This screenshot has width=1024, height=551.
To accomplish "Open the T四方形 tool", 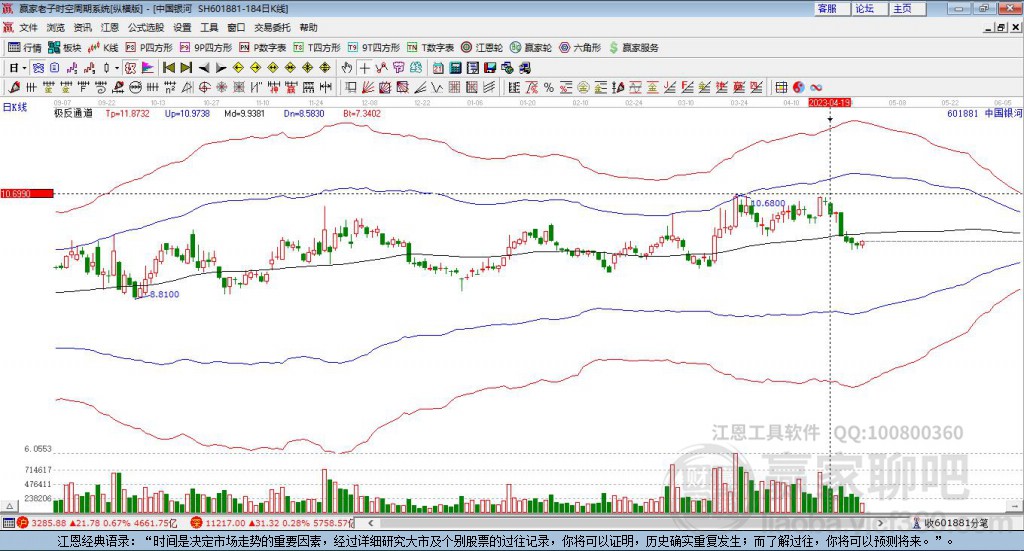I will (x=317, y=48).
